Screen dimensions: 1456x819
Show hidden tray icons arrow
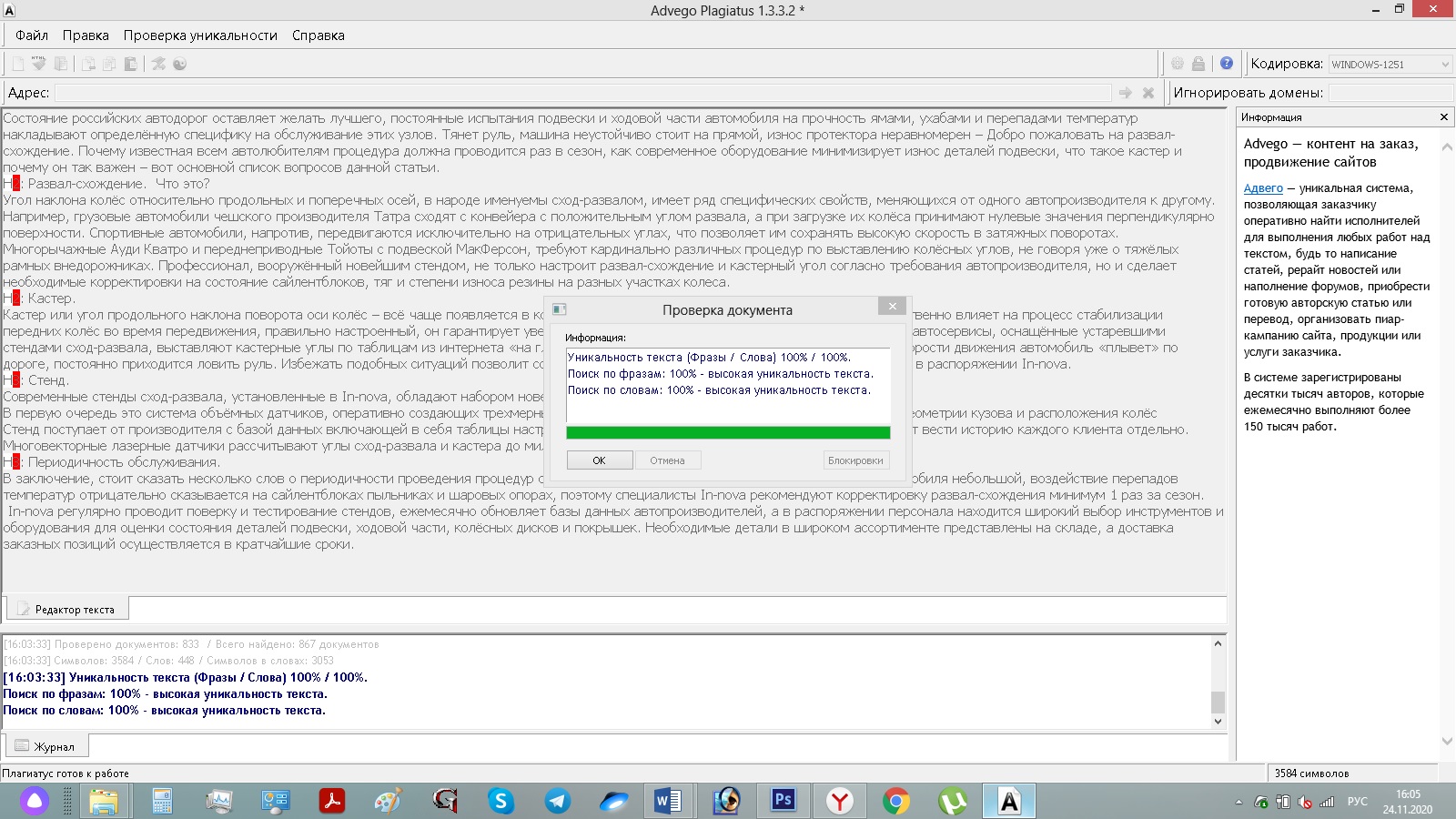[1238, 802]
